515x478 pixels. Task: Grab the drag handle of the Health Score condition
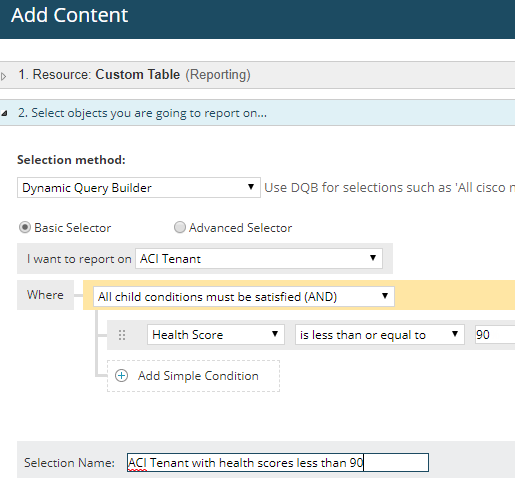(x=122, y=335)
